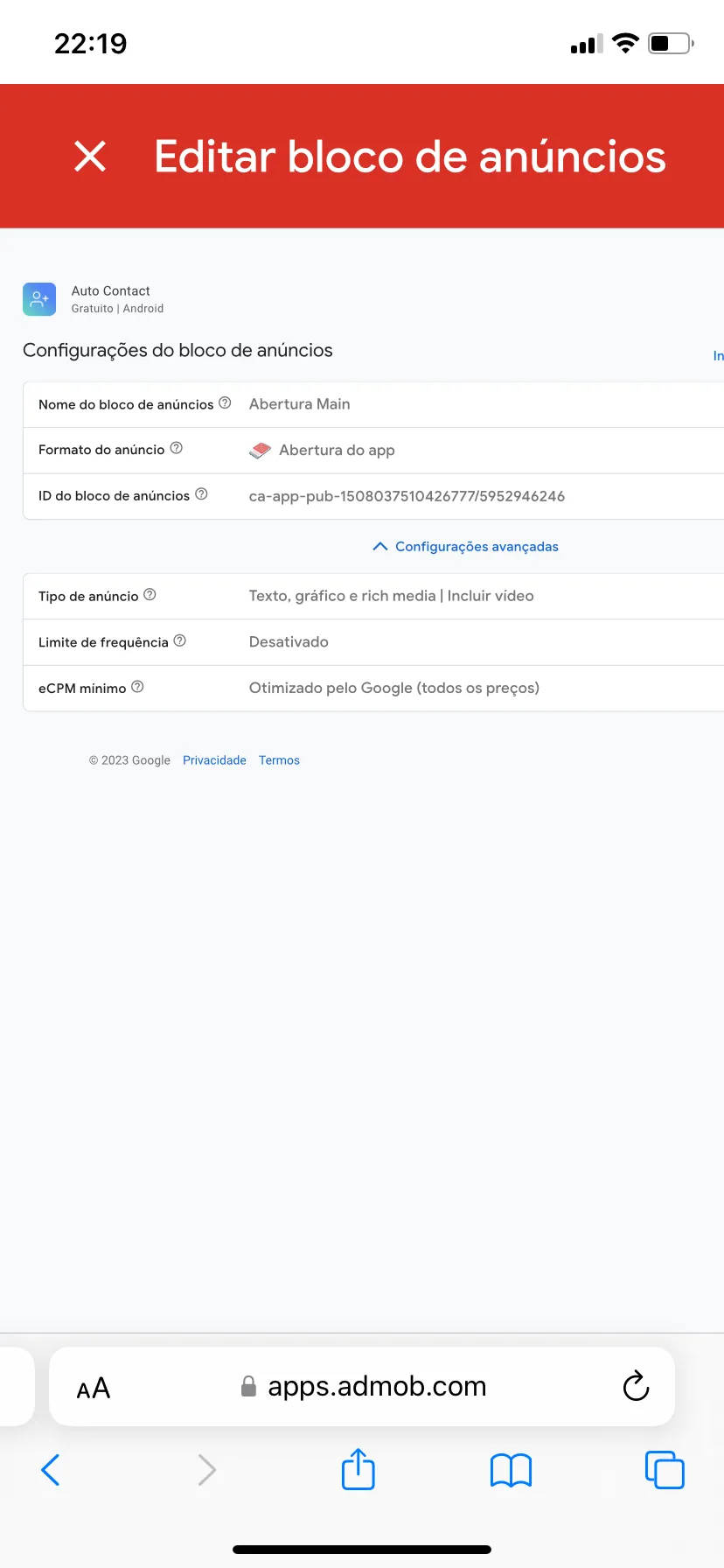Edit the Abertura Main name field
Viewport: 724px width, 1568px height.
click(x=300, y=404)
